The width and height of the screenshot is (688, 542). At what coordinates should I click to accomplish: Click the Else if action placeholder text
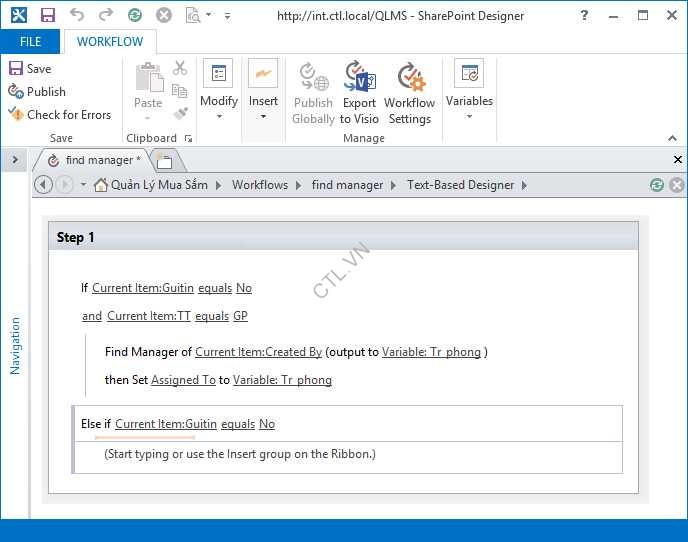239,454
